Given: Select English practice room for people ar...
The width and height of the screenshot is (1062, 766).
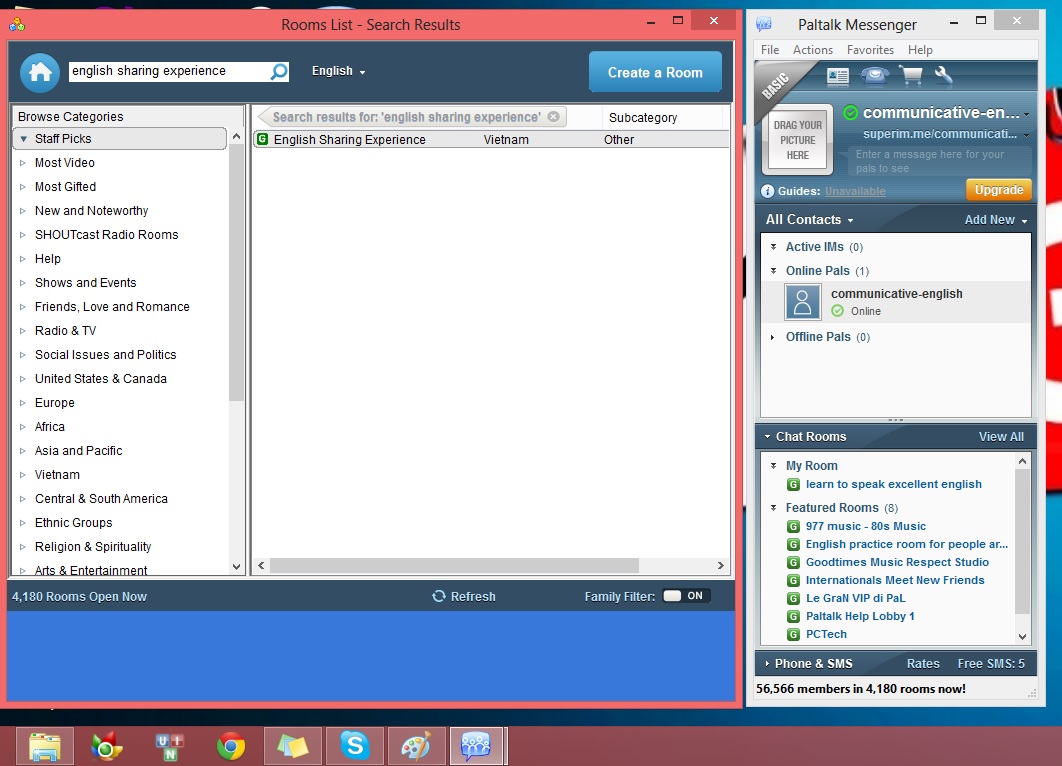Looking at the screenshot, I should 906,544.
